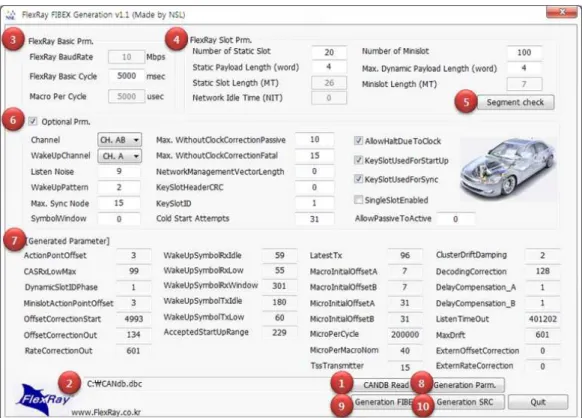Click the WakeUpSymbolRxIdle value 59
582x418 pixels.
point(279,255)
